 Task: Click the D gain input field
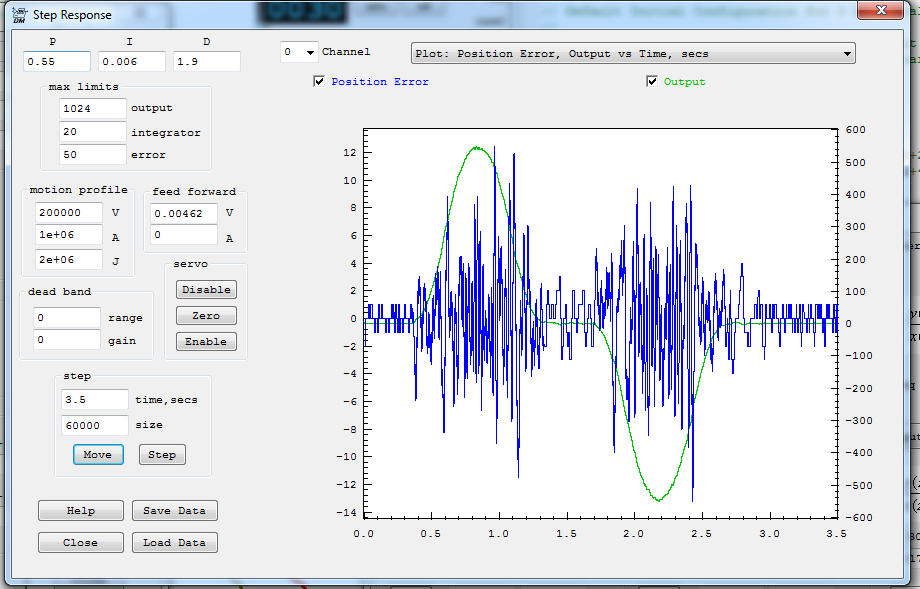click(x=206, y=62)
